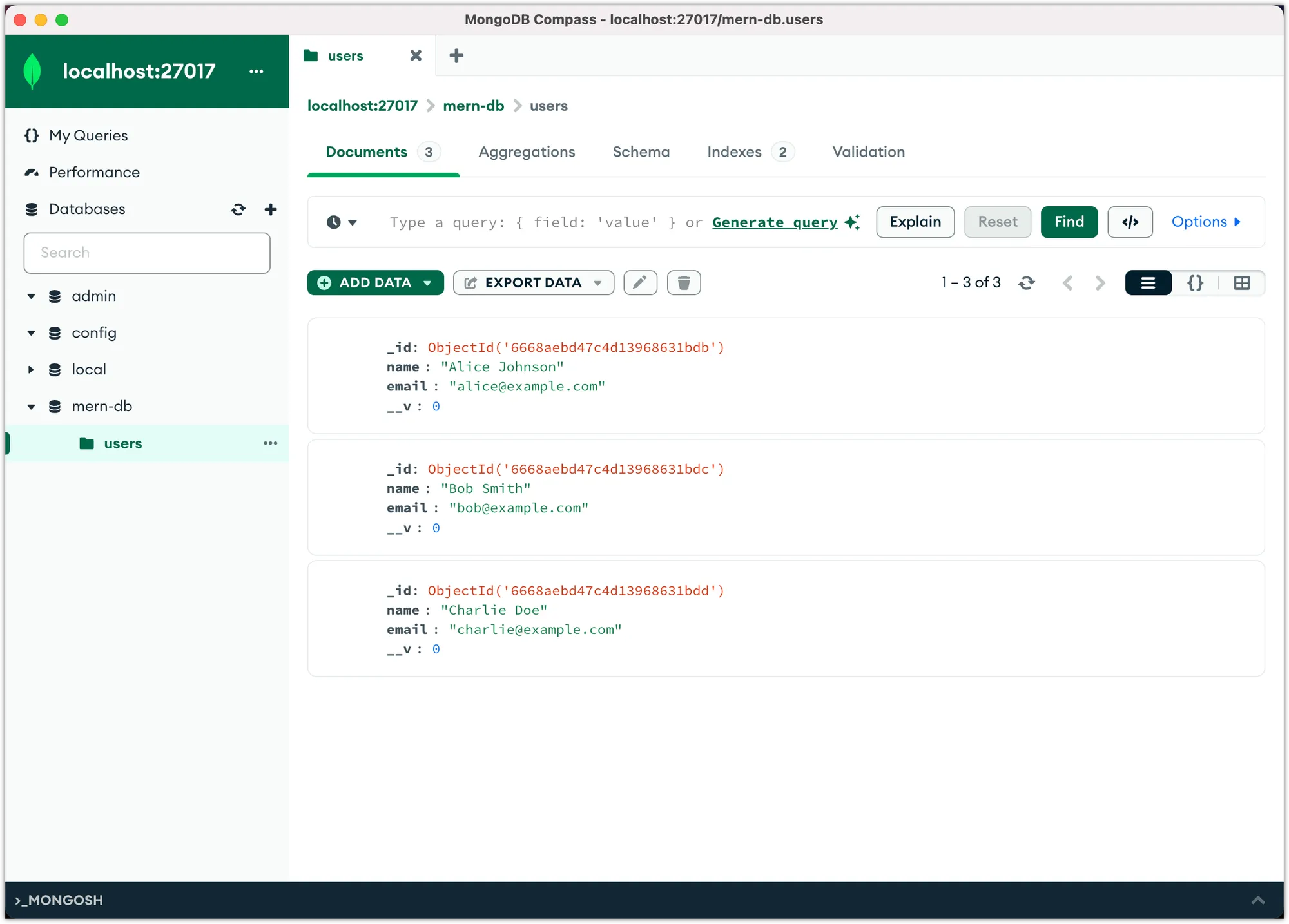Collapse the mern-db database tree
This screenshot has width=1289, height=924.
point(31,407)
